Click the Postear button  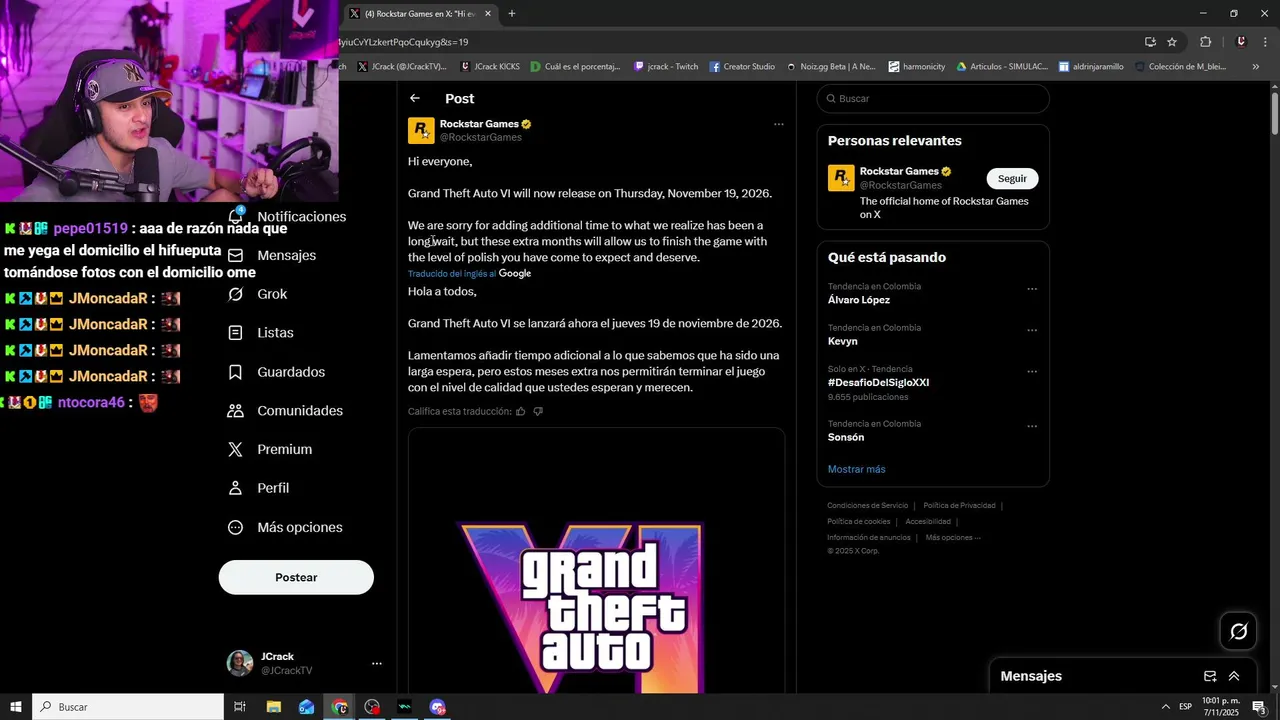(x=296, y=577)
